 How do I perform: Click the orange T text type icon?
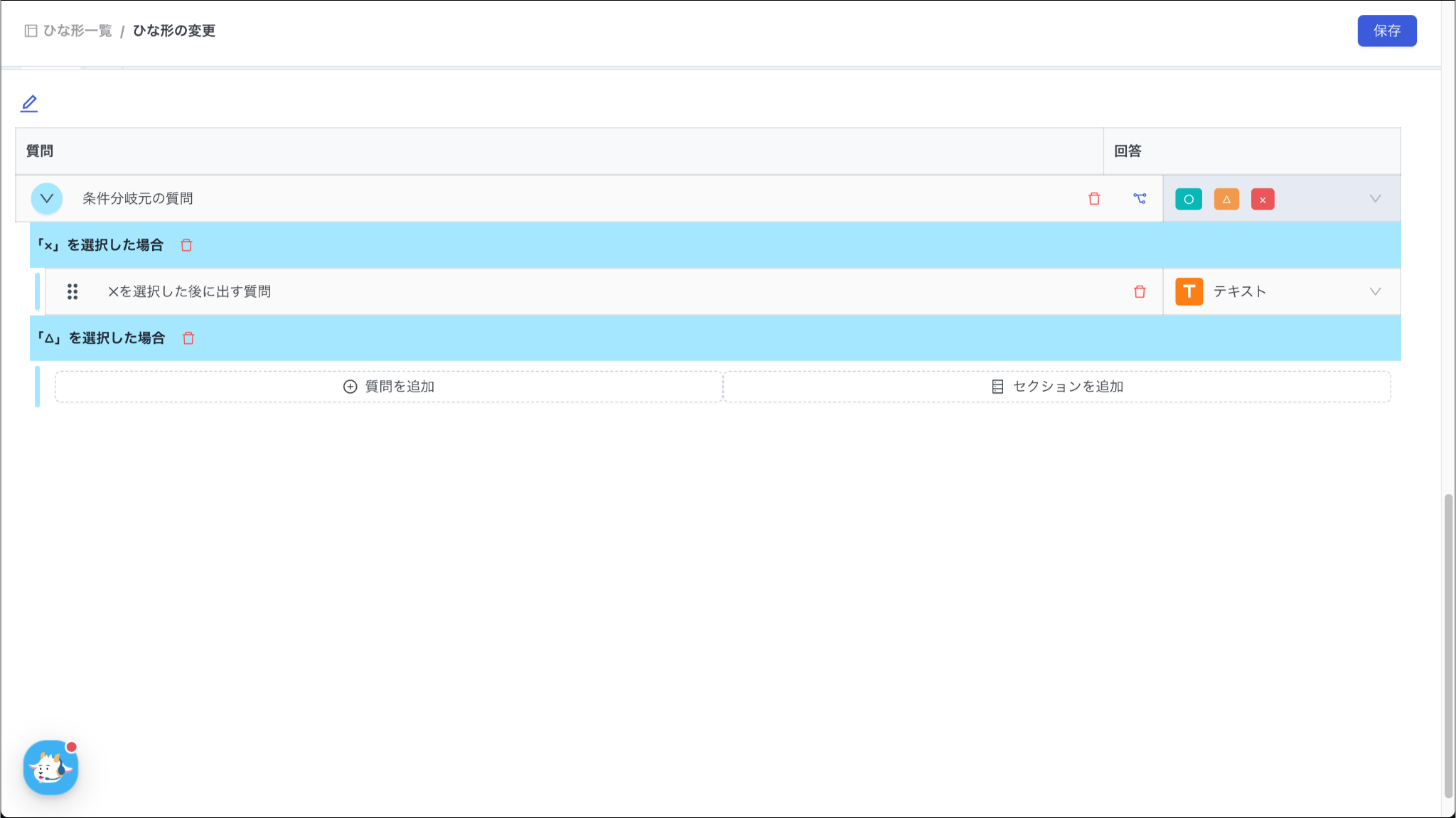[1189, 292]
